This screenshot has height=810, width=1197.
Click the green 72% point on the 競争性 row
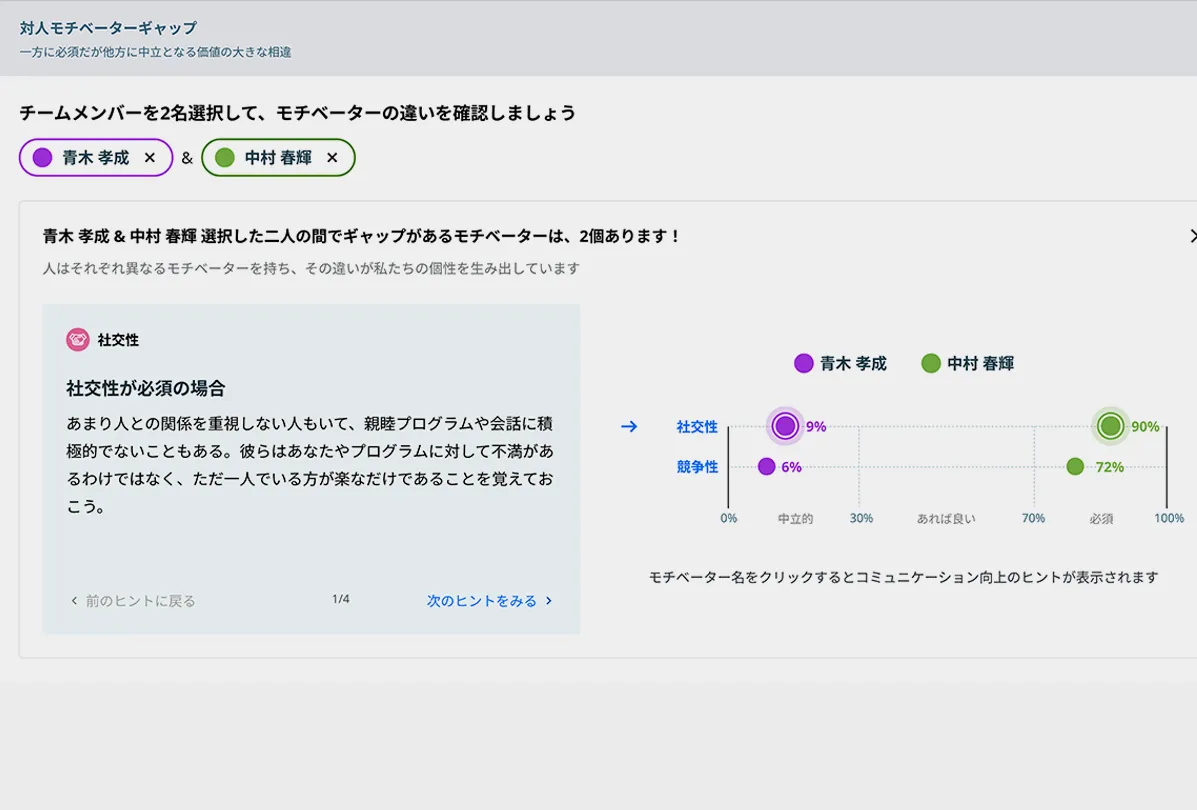1074,466
